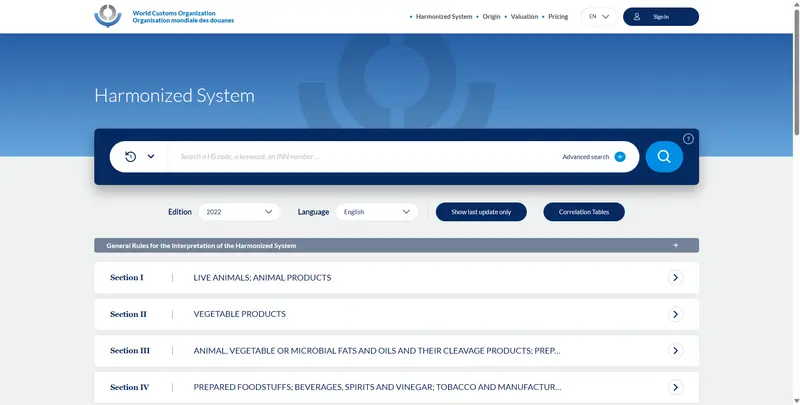Click arrow on General Rules bar
This screenshot has width=800, height=405.
point(675,245)
